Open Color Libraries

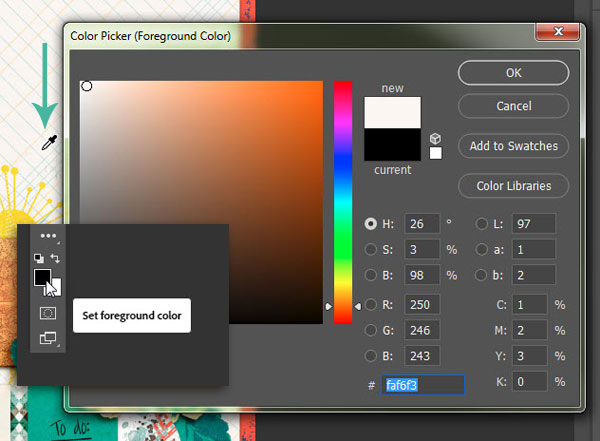pos(513,186)
